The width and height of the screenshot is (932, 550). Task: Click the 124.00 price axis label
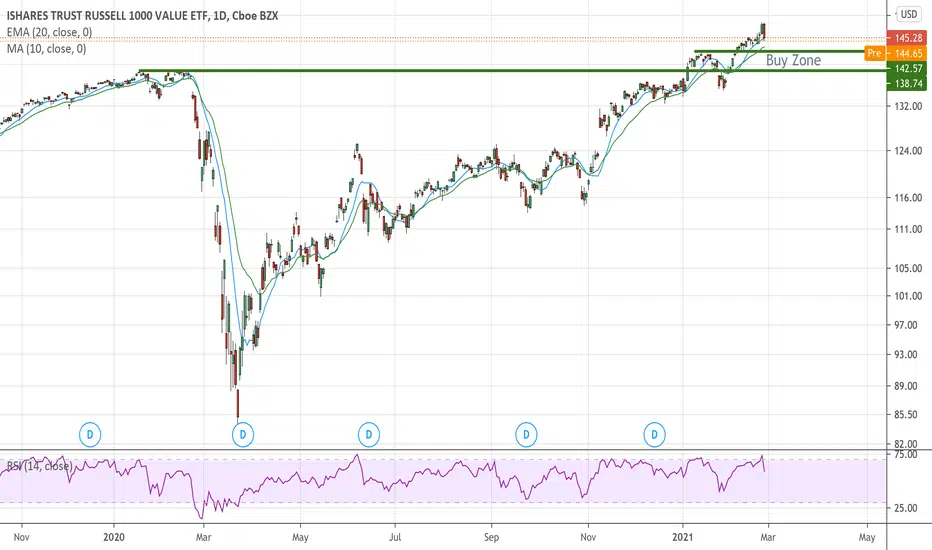908,151
